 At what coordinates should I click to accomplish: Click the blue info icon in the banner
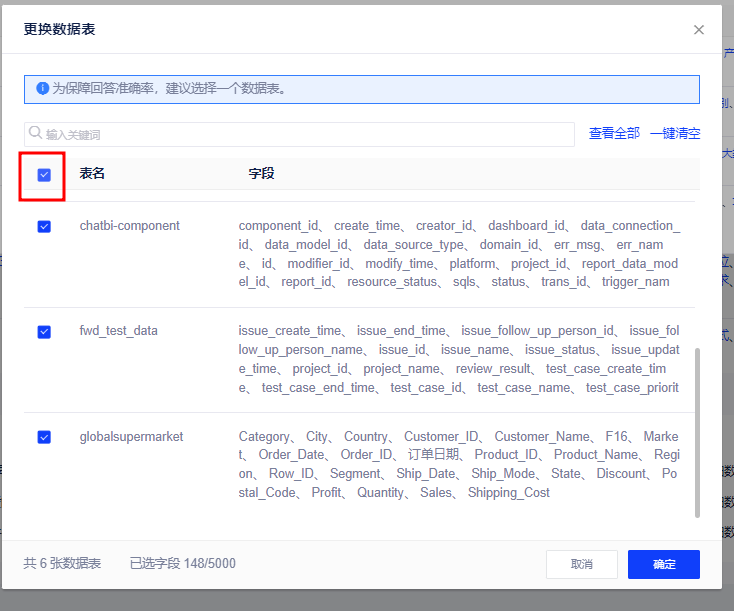click(42, 88)
